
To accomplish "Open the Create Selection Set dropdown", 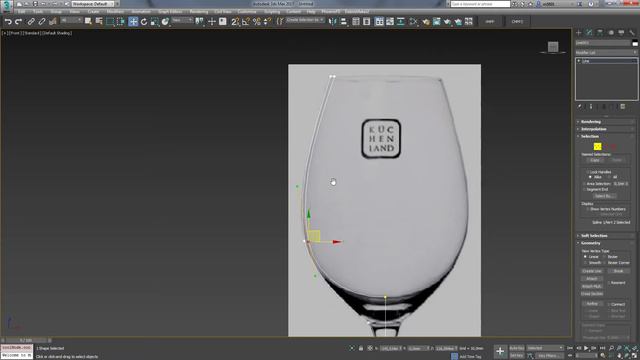I will (x=305, y=20).
